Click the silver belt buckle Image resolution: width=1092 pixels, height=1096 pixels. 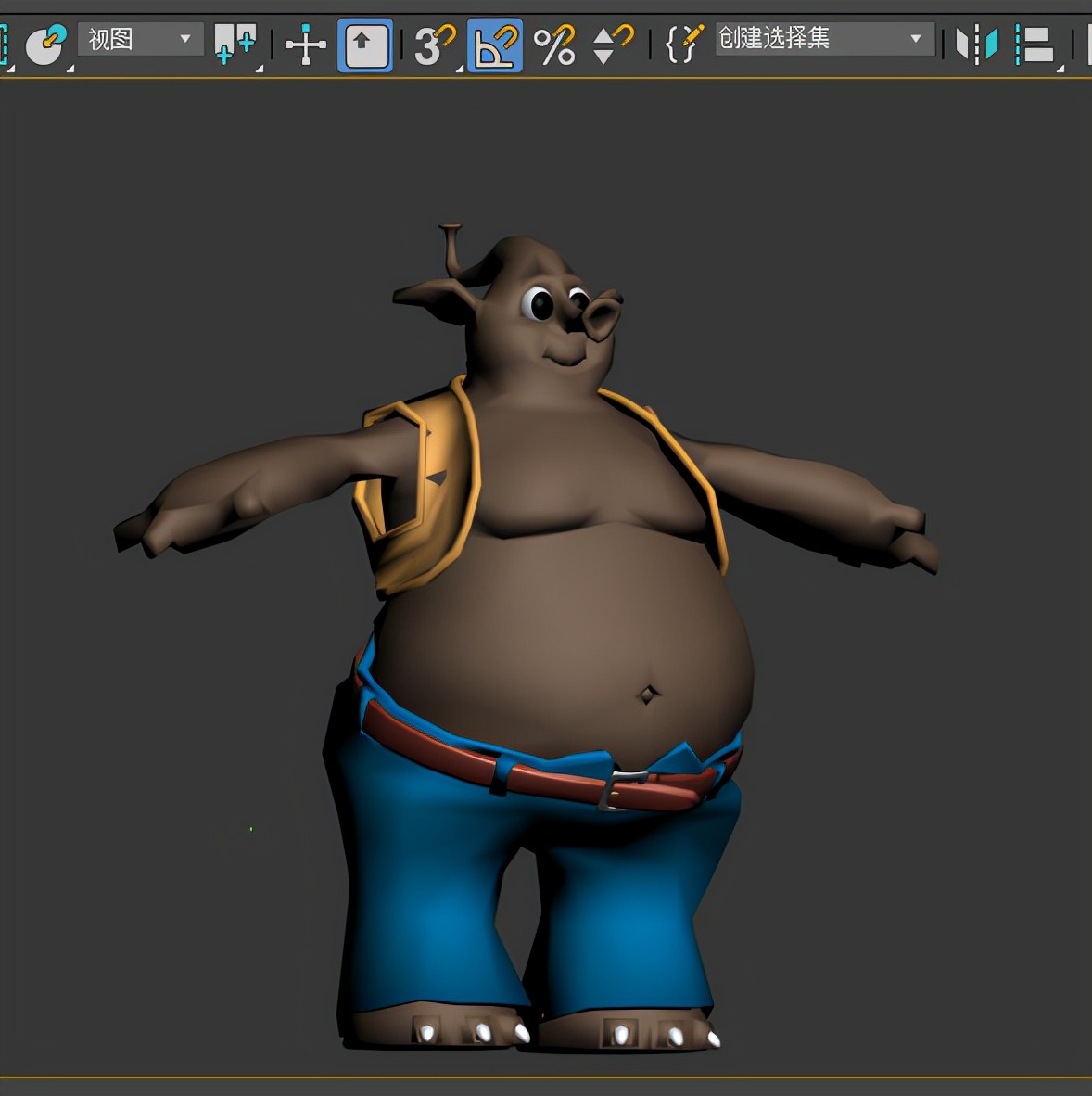(x=623, y=788)
